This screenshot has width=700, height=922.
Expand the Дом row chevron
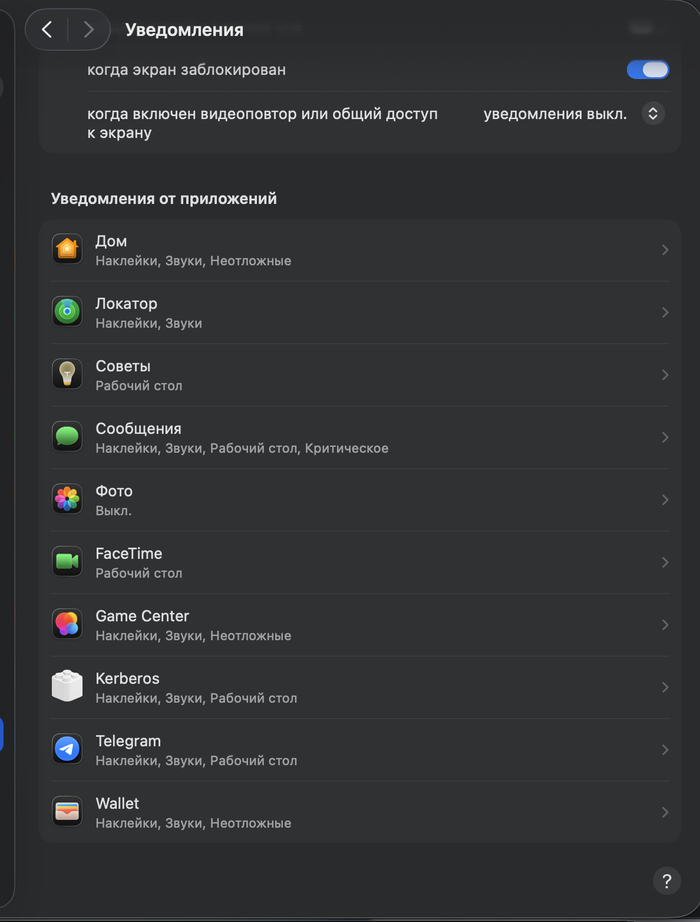pos(665,250)
